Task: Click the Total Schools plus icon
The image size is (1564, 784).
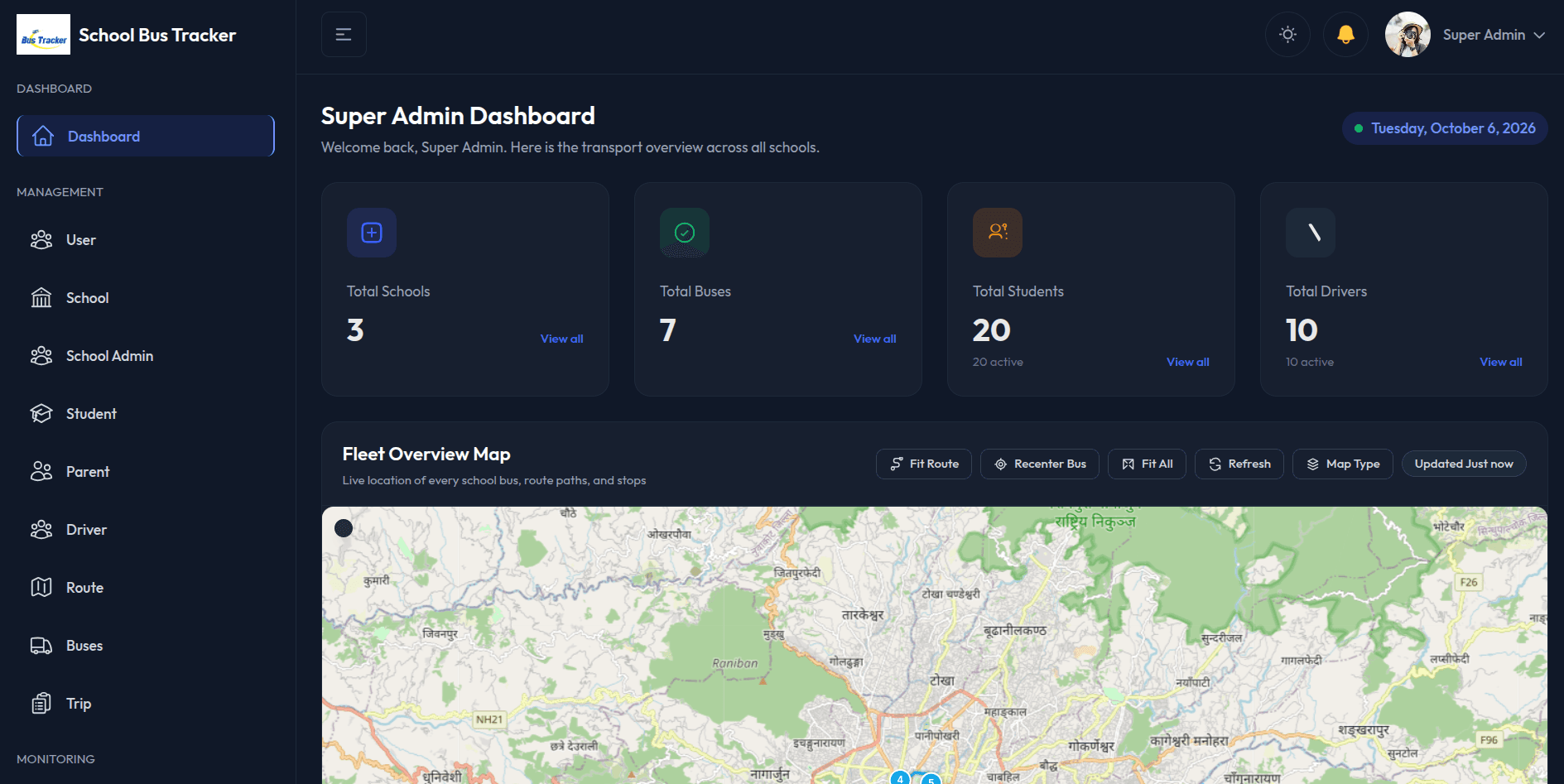Action: 372,233
